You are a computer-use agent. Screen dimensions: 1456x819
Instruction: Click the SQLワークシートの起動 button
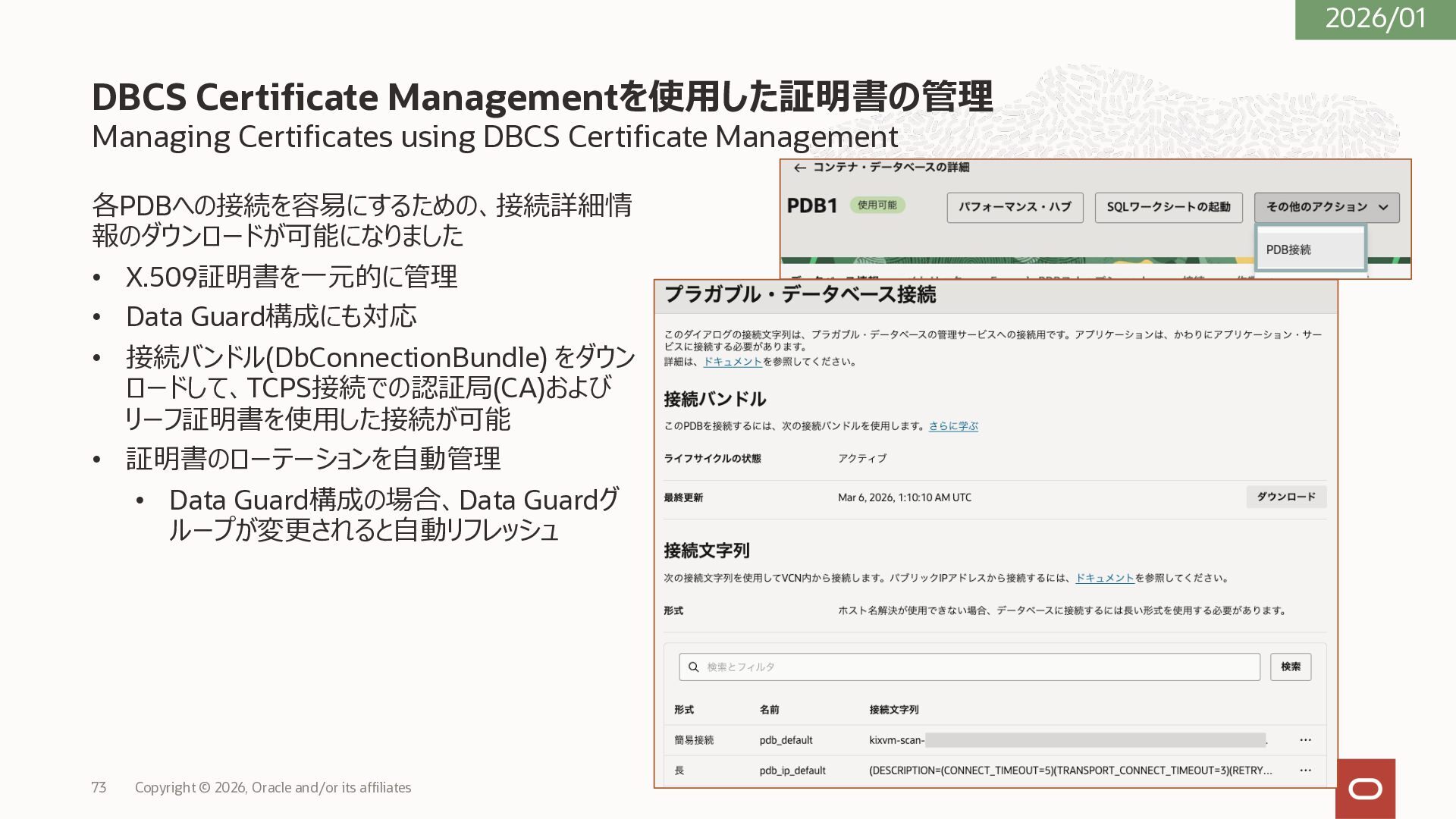coord(1168,207)
